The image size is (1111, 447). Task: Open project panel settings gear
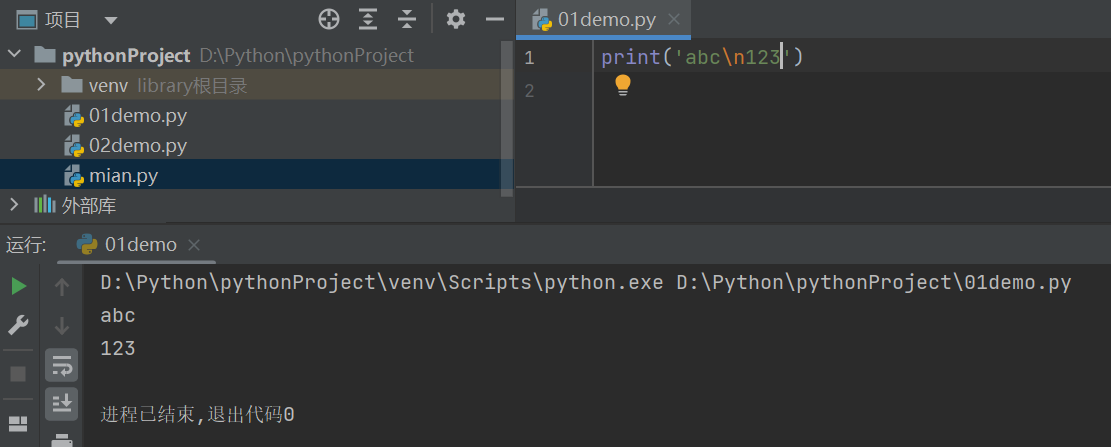456,19
